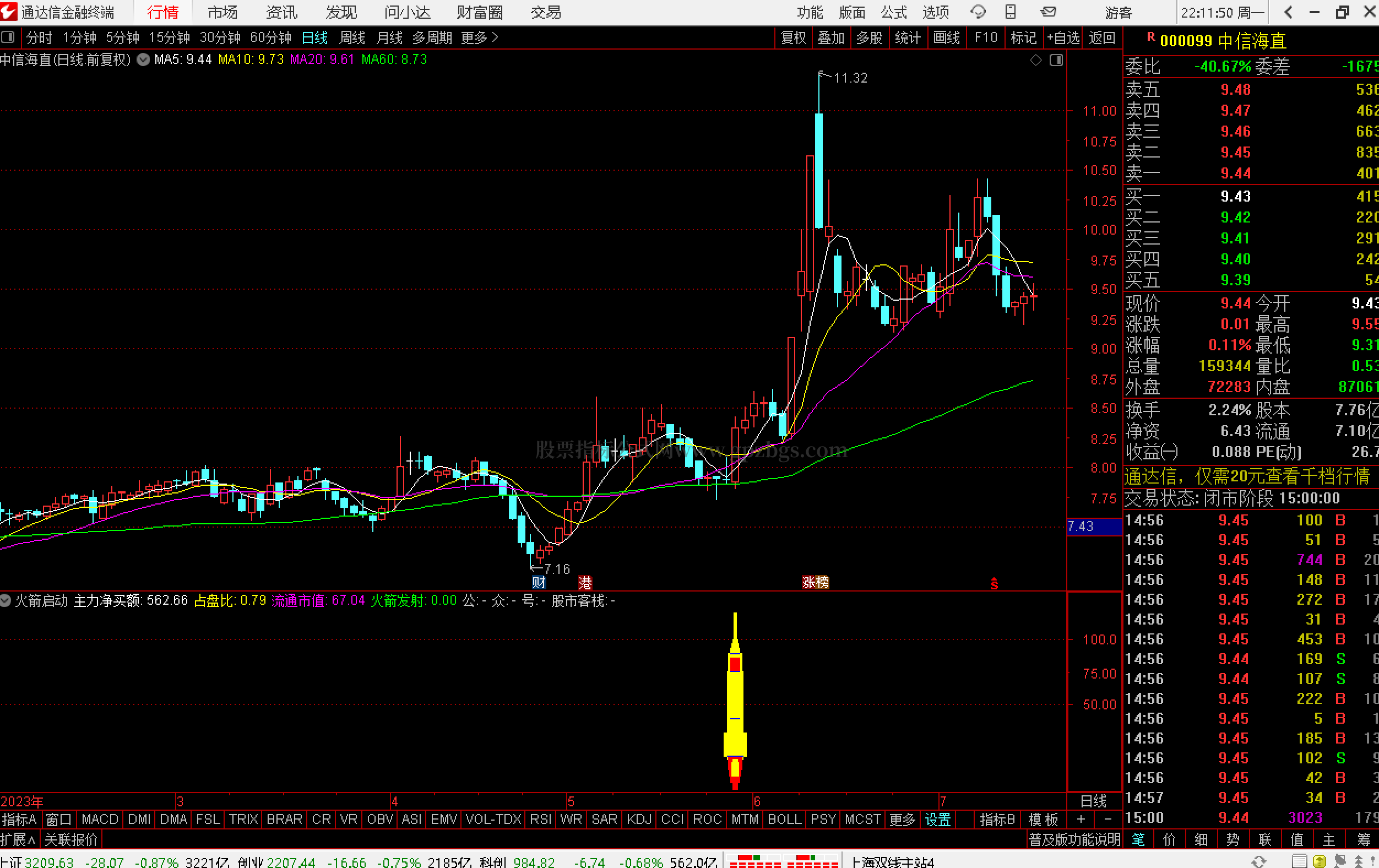Click the refresh arrow icon beside 选项
Viewport: 1379px width, 868px height.
(x=978, y=12)
